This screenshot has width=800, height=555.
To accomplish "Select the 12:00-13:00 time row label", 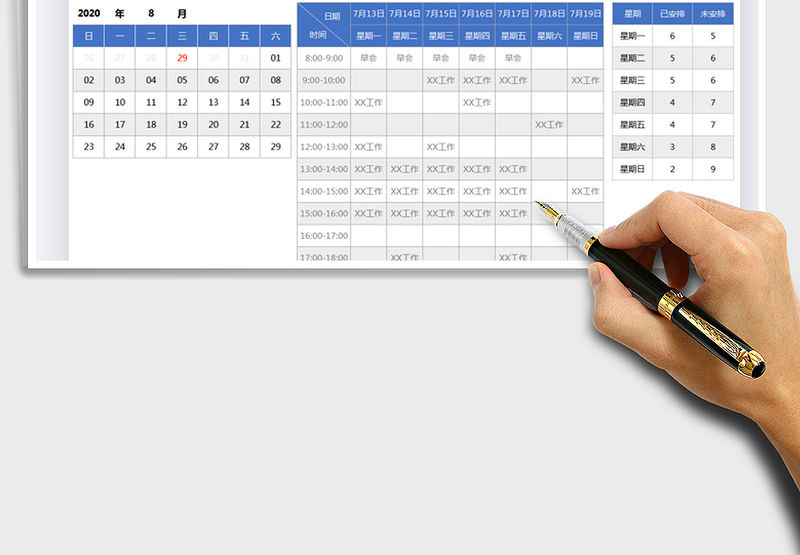I will click(323, 147).
